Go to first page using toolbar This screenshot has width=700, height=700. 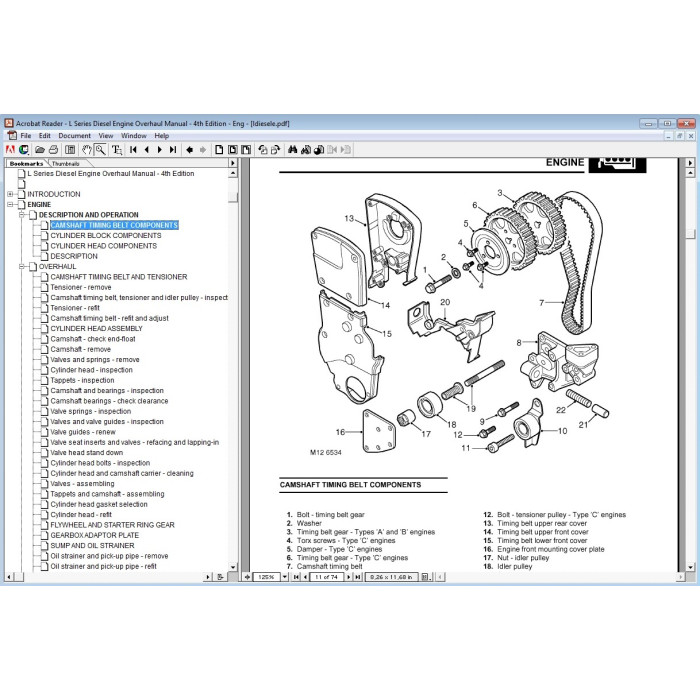click(133, 150)
